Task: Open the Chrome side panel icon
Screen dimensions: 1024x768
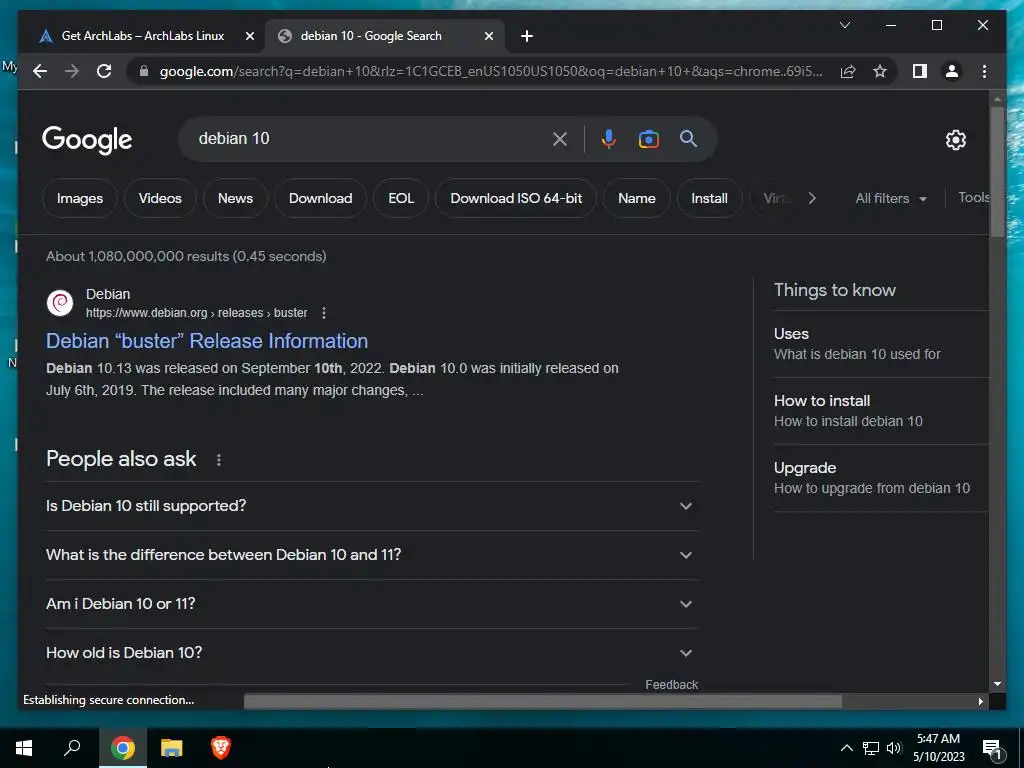Action: point(920,71)
